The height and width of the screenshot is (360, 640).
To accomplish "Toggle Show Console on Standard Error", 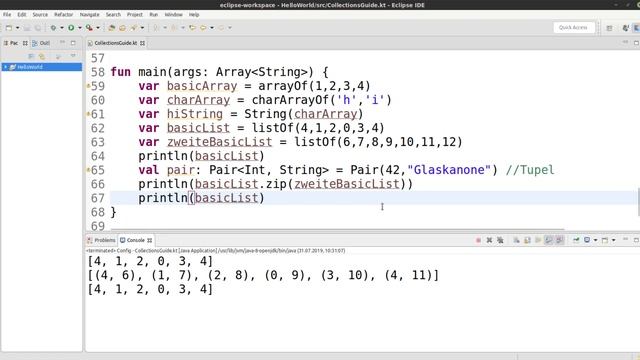I will [x=560, y=240].
